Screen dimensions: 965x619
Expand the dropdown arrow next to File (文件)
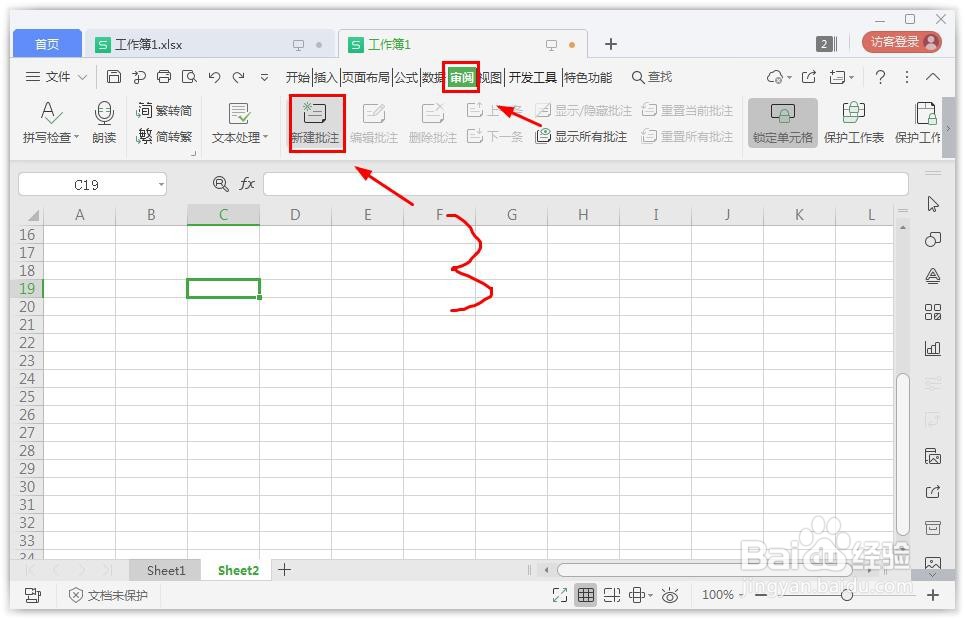pyautogui.click(x=82, y=78)
